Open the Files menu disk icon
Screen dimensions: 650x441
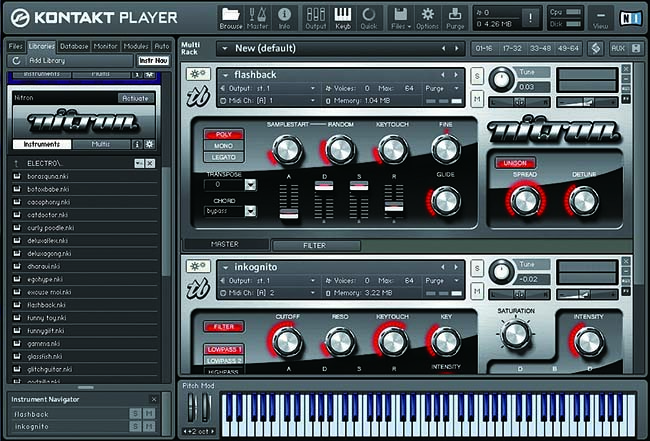pyautogui.click(x=400, y=18)
